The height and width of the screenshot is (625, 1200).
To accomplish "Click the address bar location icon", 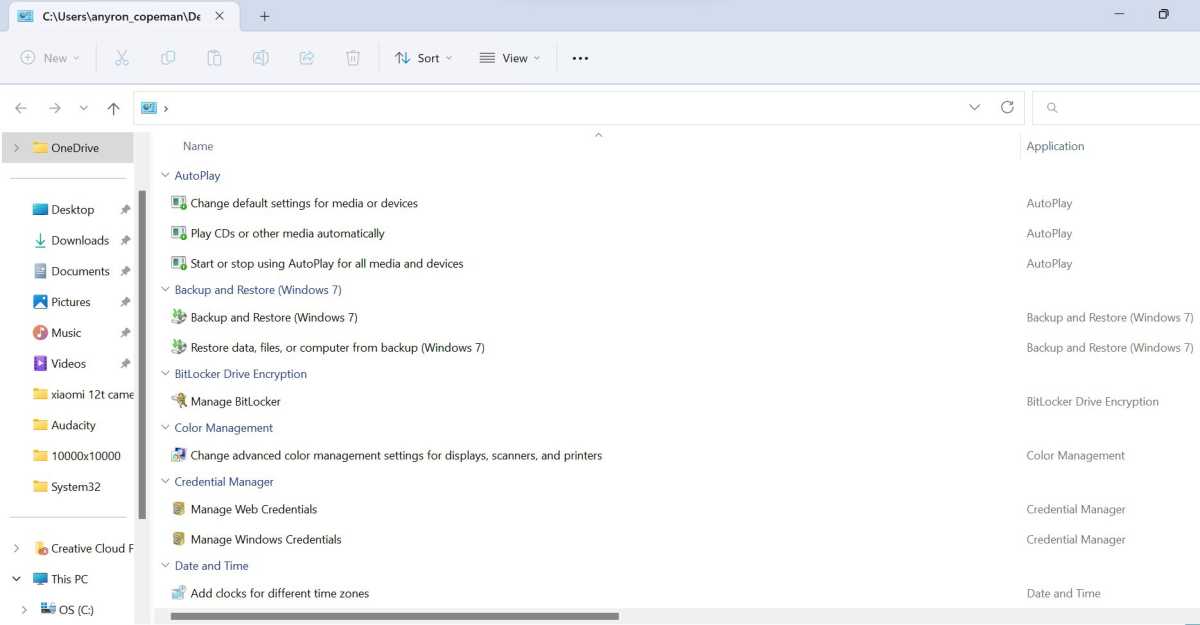I will tap(149, 108).
